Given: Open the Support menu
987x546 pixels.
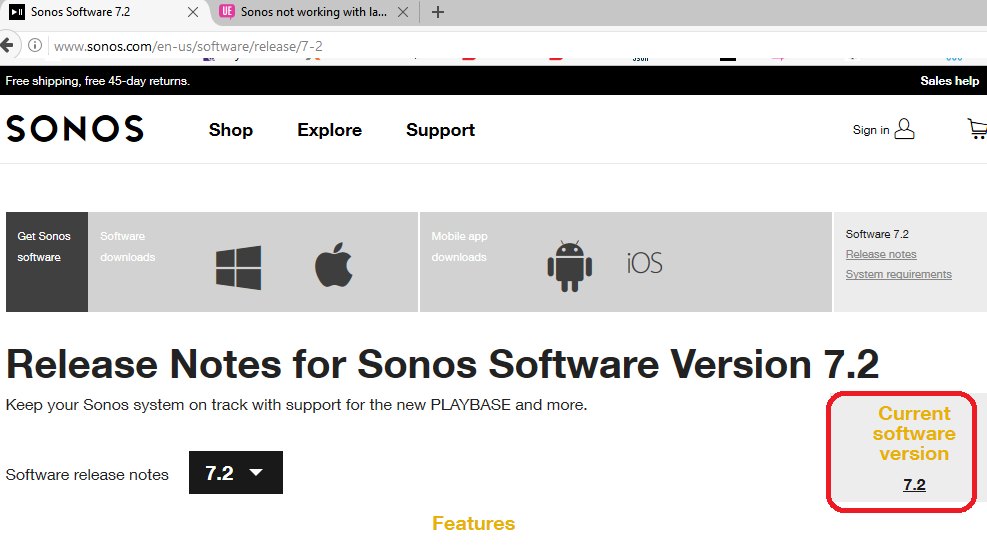Looking at the screenshot, I should [x=440, y=130].
